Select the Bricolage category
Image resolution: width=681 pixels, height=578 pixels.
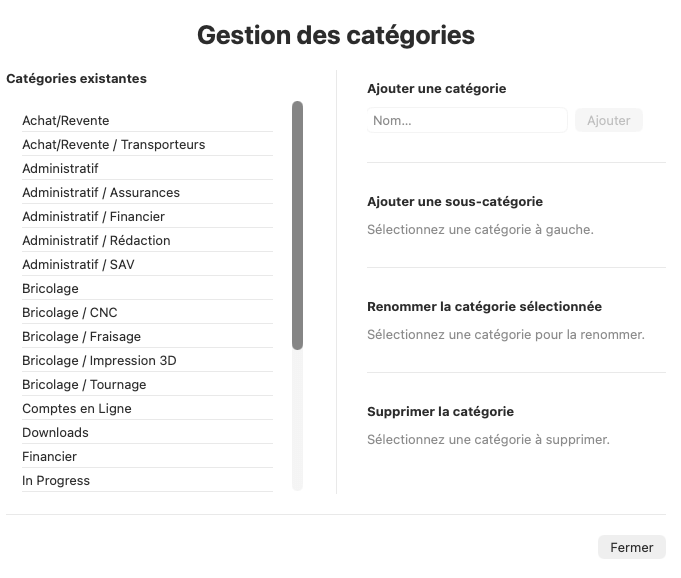[x=50, y=289]
